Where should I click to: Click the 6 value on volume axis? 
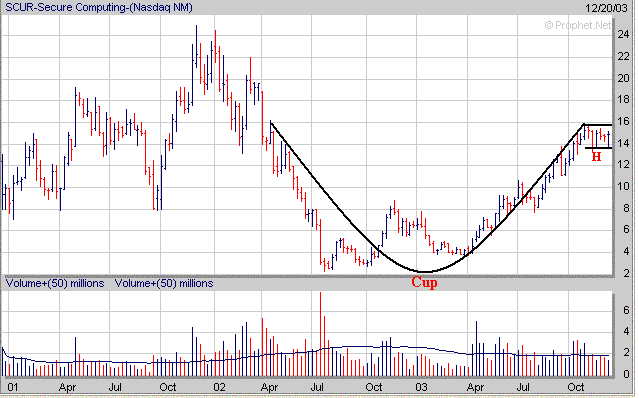pos(626,310)
